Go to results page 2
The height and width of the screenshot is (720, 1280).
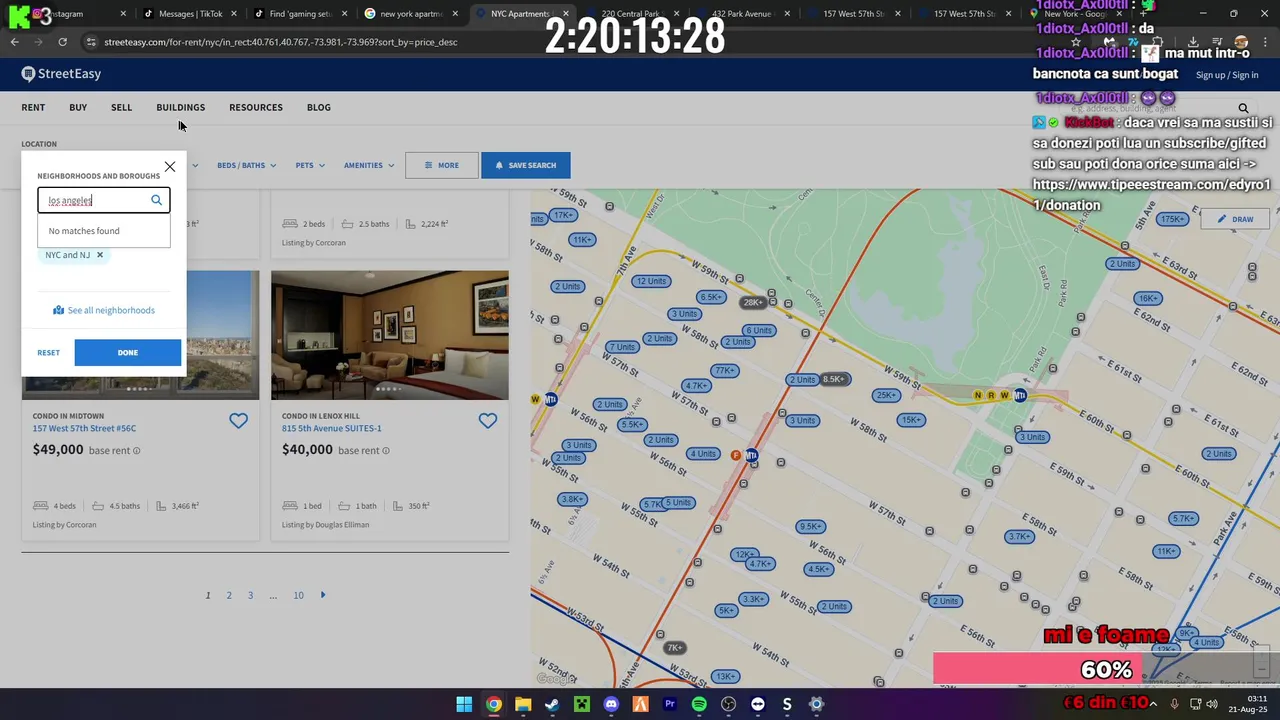point(229,595)
